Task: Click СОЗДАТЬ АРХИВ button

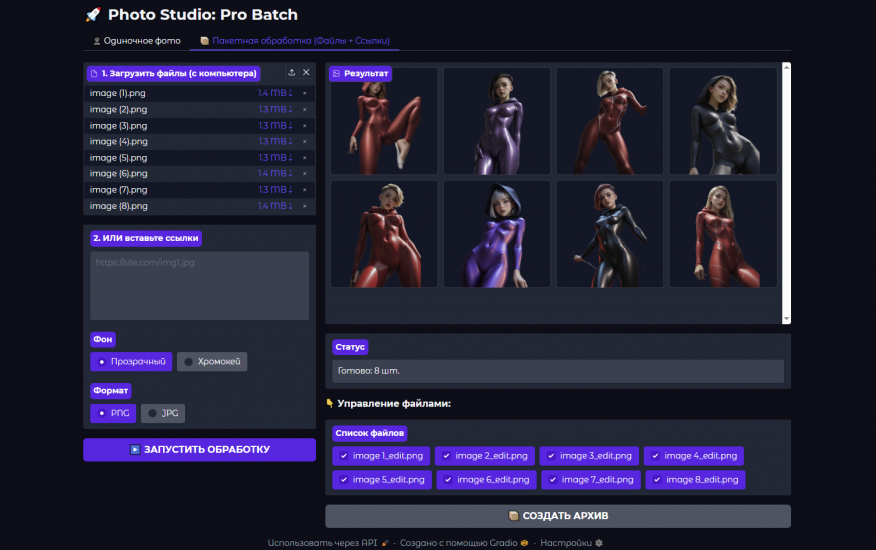Action: (x=557, y=516)
